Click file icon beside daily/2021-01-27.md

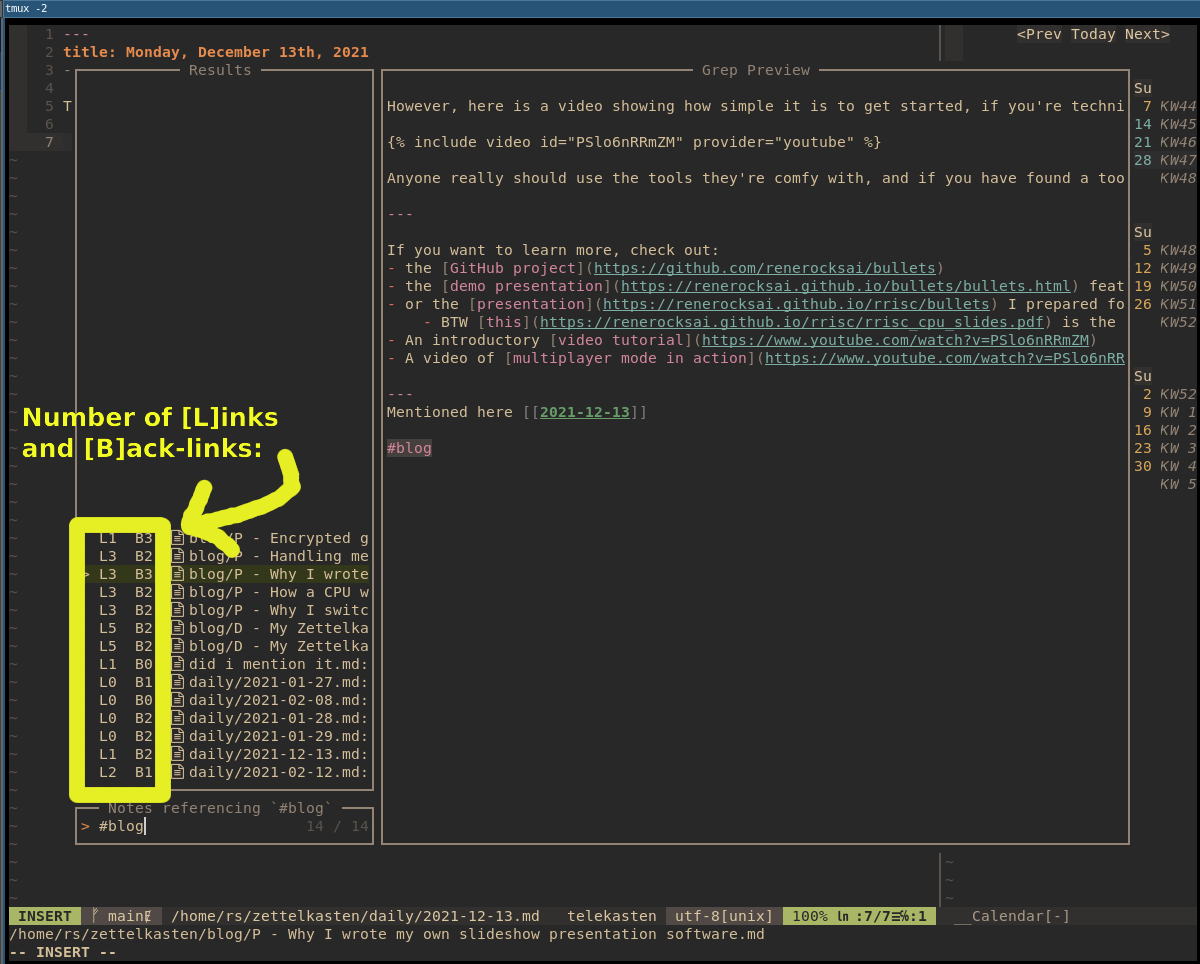pos(178,683)
